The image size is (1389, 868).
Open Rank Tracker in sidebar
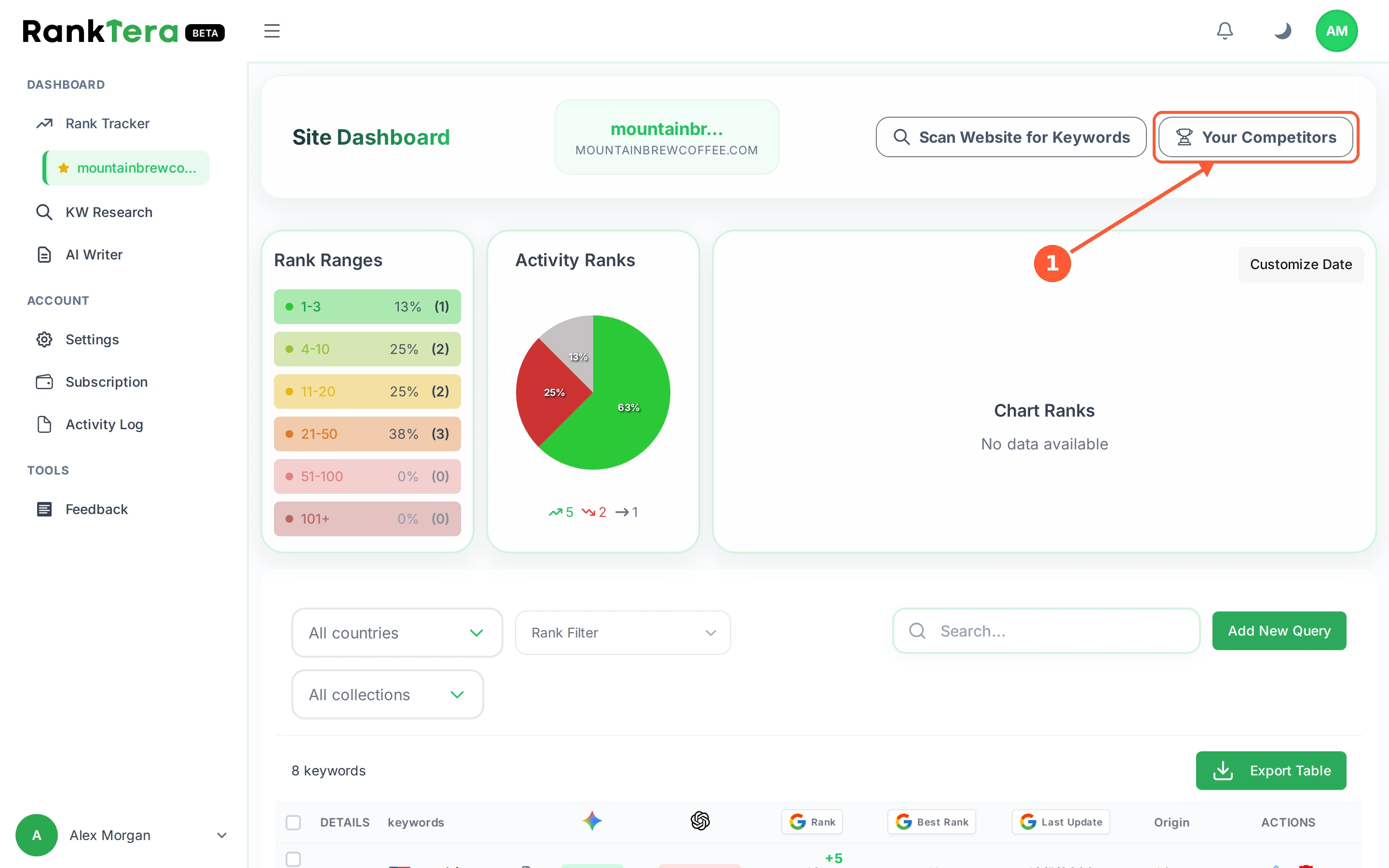108,123
